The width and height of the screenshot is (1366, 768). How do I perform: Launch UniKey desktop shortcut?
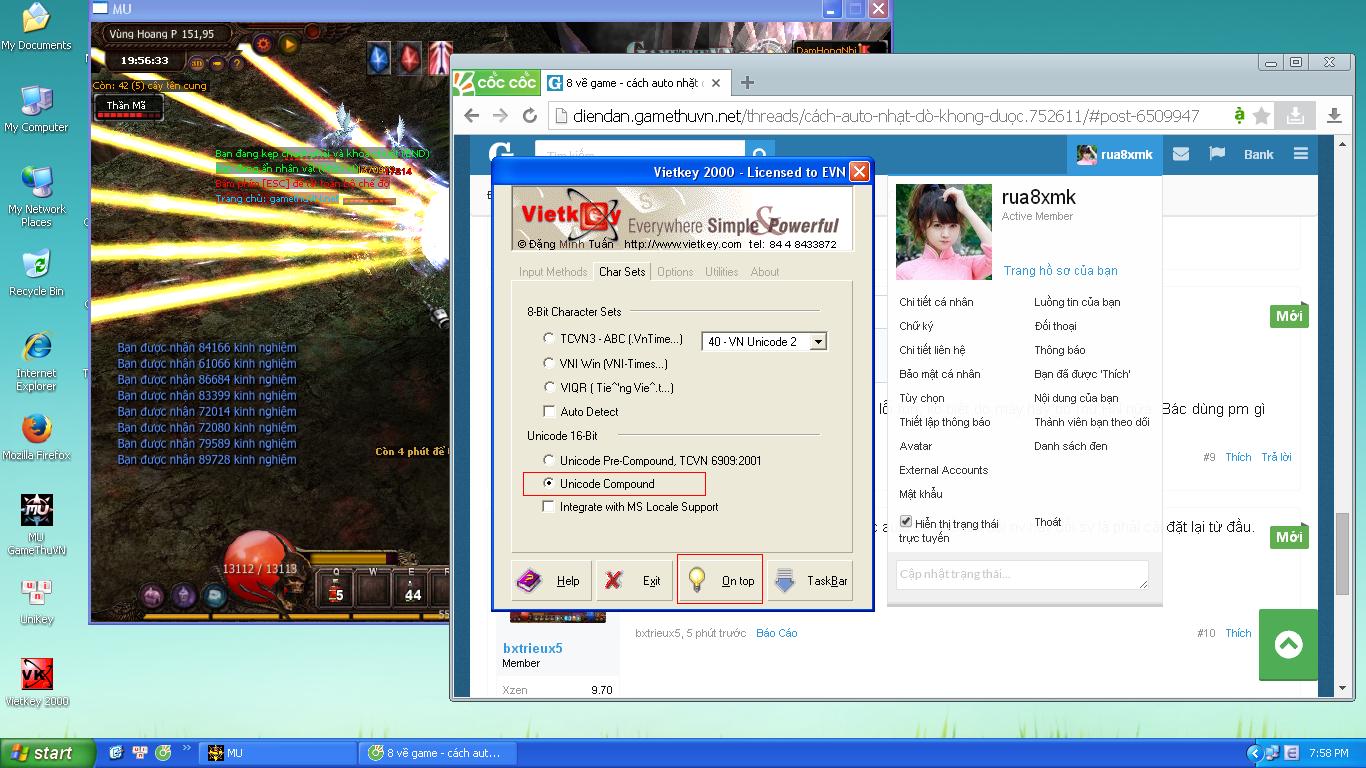point(36,601)
